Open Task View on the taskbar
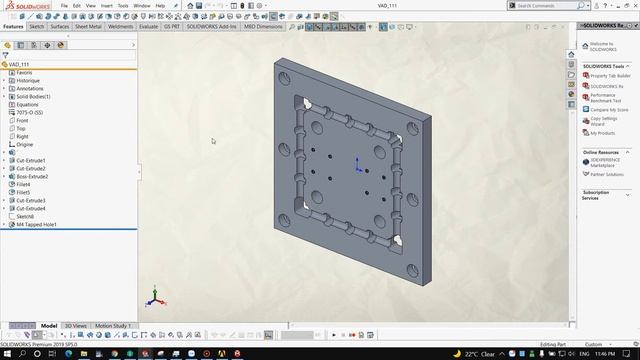The image size is (640, 360). tap(52, 354)
